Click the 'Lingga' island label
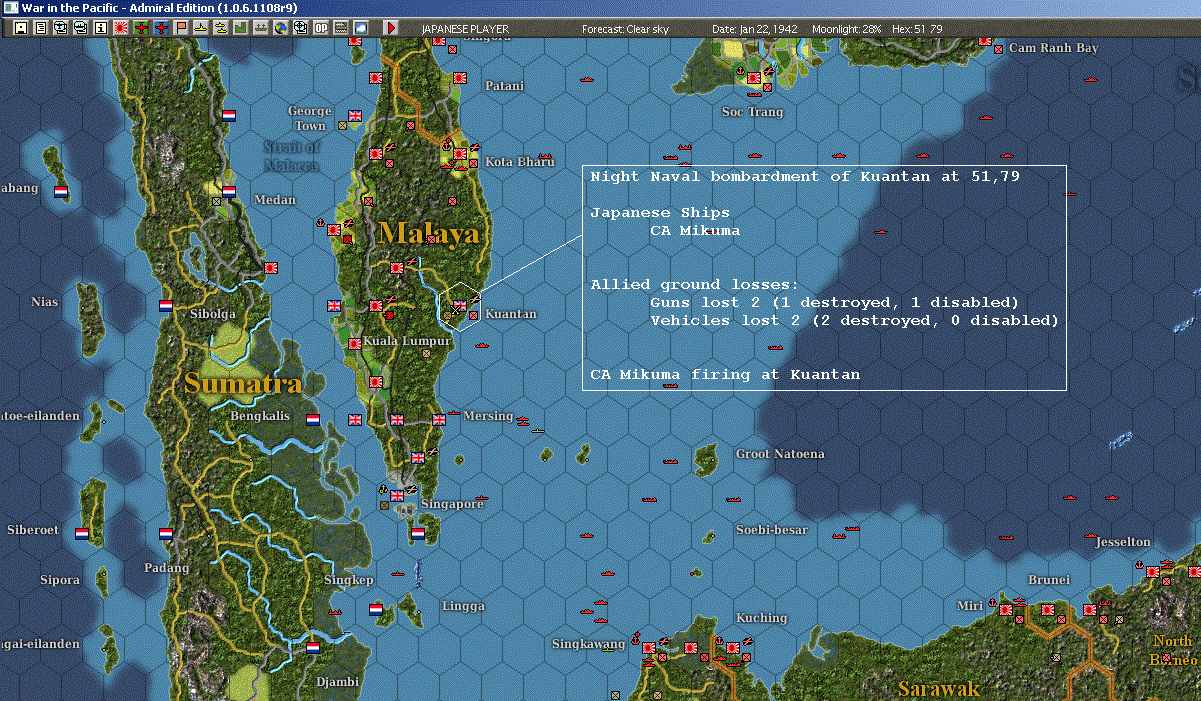 click(463, 606)
